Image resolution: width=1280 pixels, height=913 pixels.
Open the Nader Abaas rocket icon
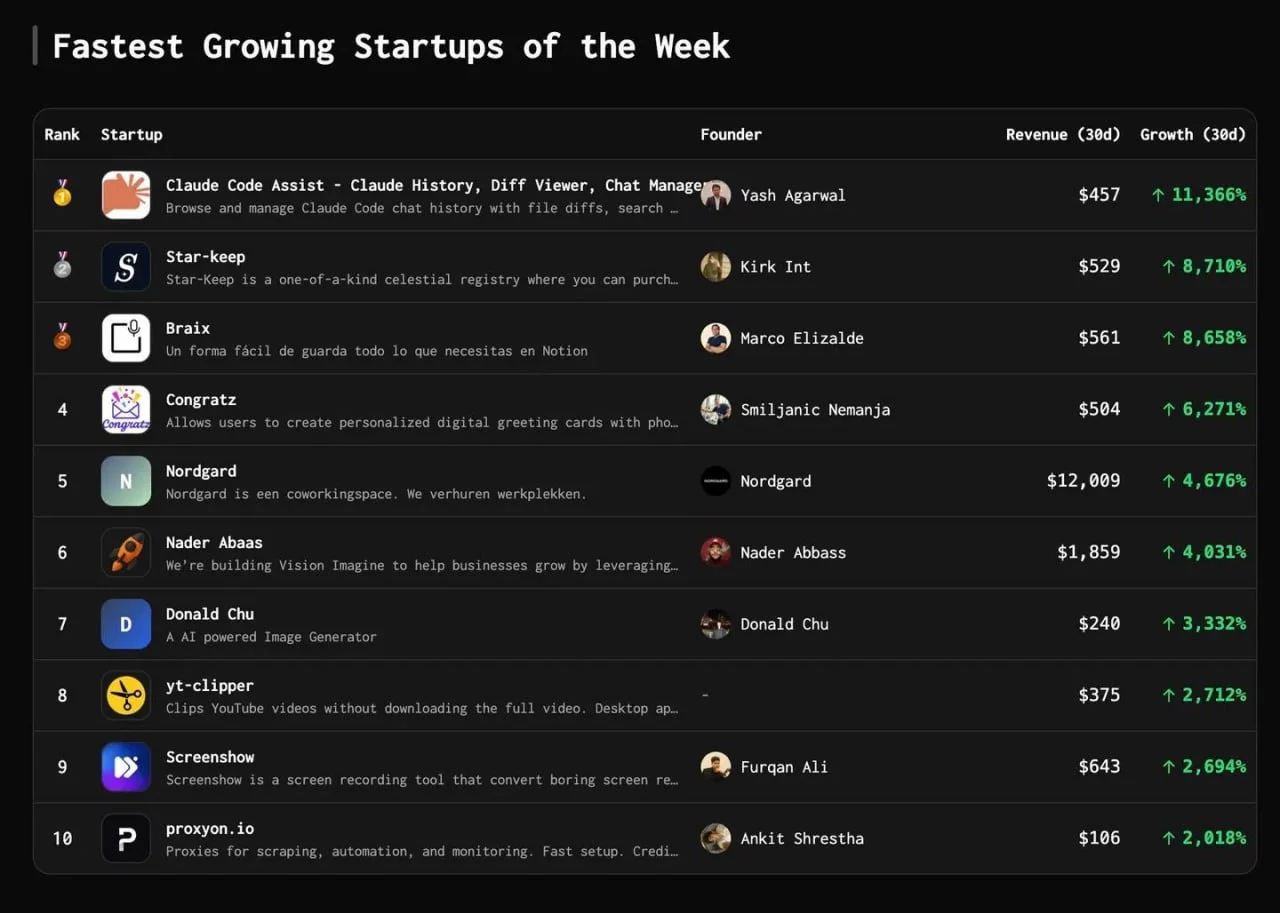point(126,553)
